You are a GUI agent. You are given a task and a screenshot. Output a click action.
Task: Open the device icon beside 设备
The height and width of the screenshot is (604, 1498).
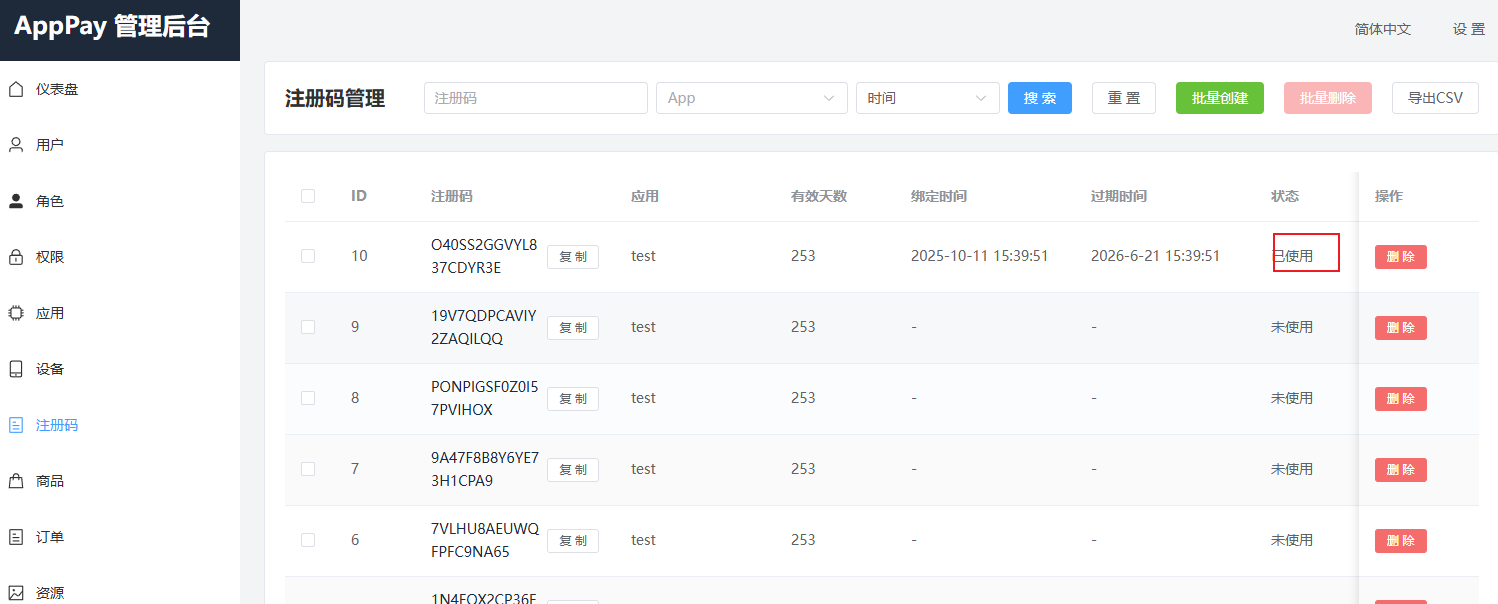click(x=16, y=369)
